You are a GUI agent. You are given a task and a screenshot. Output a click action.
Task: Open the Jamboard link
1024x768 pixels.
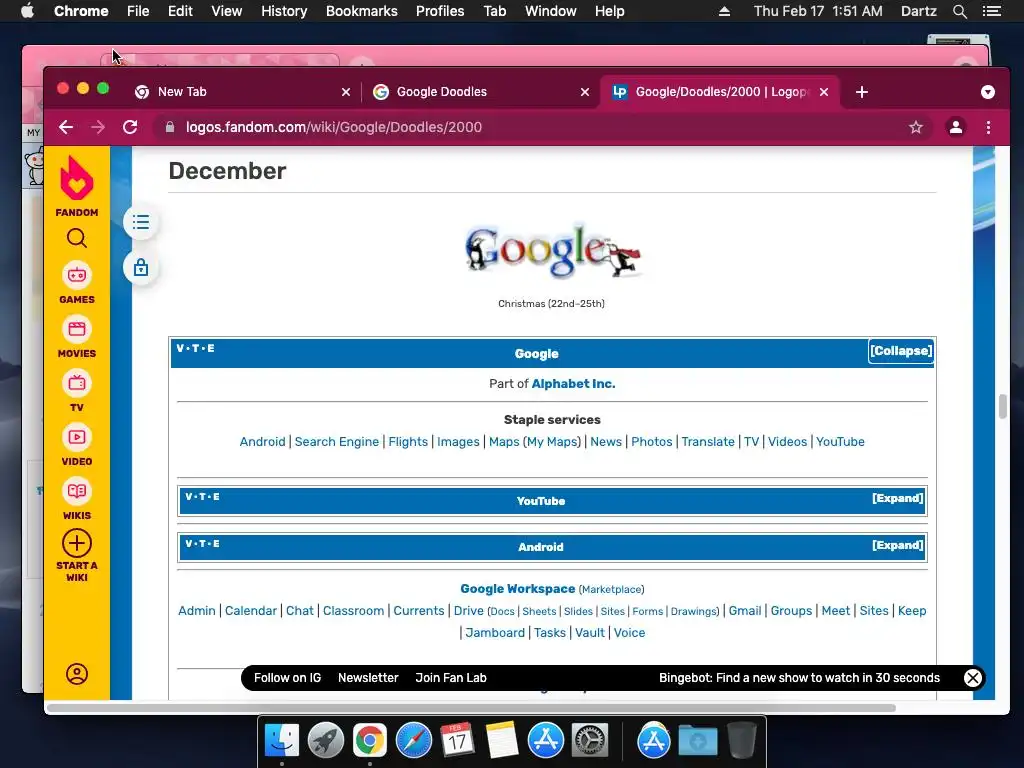(x=494, y=633)
